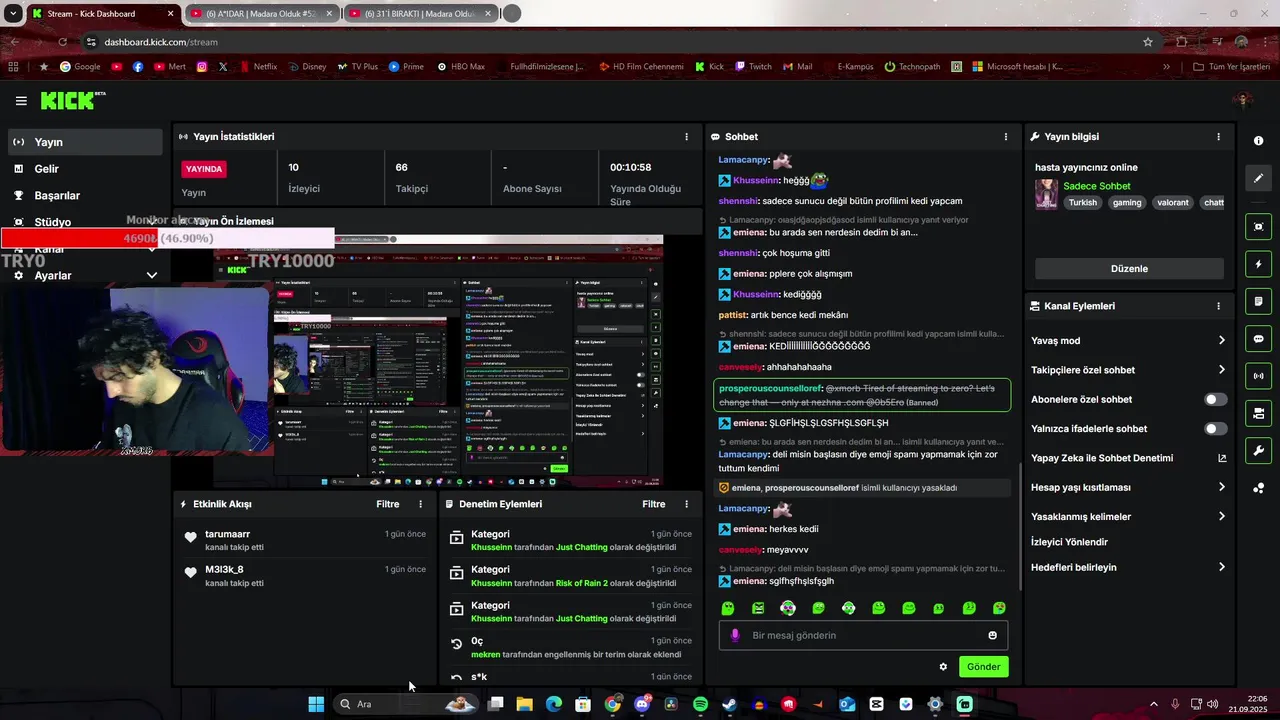Click the Windows taskbar search box

click(x=407, y=704)
